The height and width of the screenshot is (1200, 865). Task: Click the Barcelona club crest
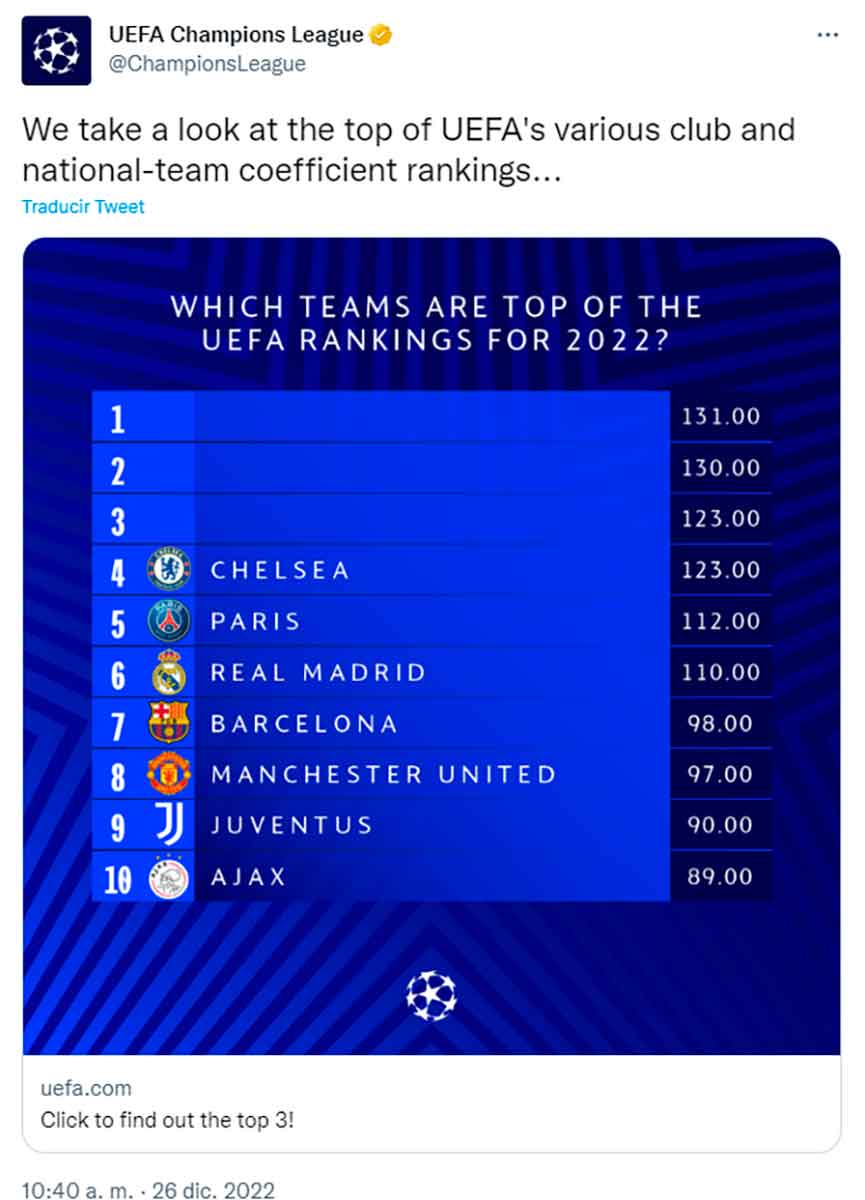168,723
